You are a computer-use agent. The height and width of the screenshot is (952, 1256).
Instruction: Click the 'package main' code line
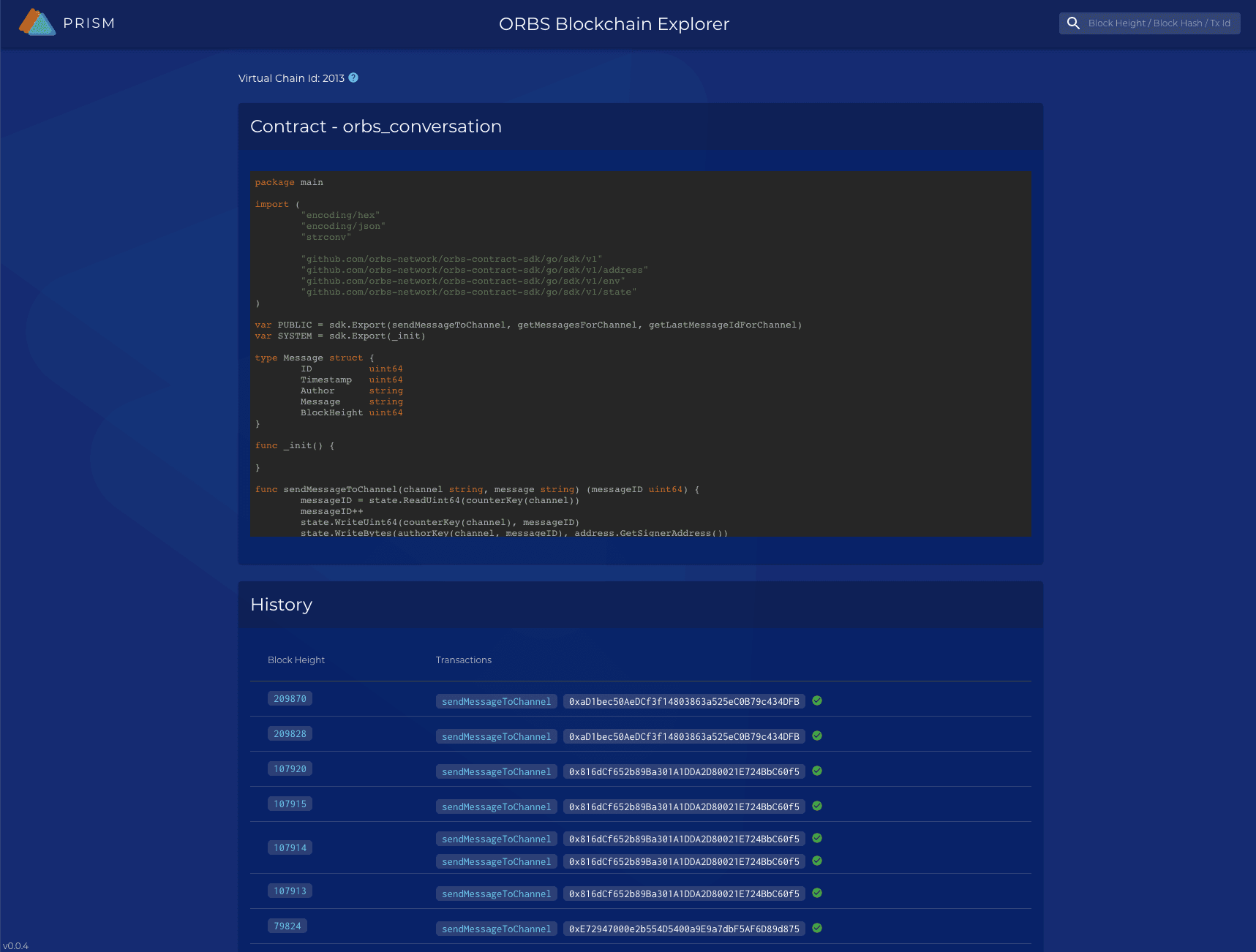tap(289, 183)
